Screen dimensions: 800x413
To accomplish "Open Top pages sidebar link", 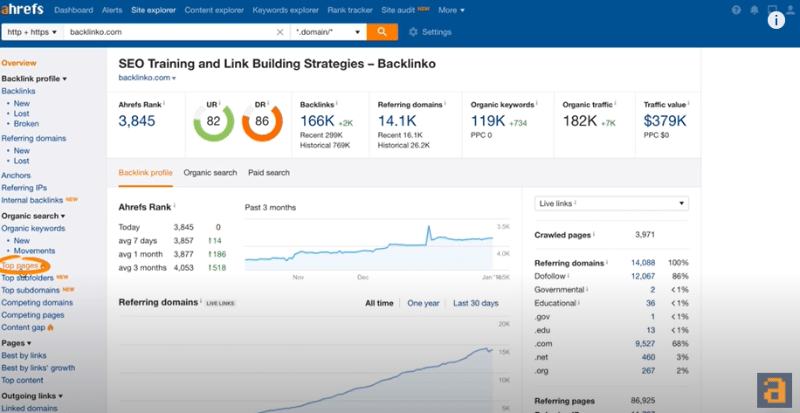I will pyautogui.click(x=20, y=265).
